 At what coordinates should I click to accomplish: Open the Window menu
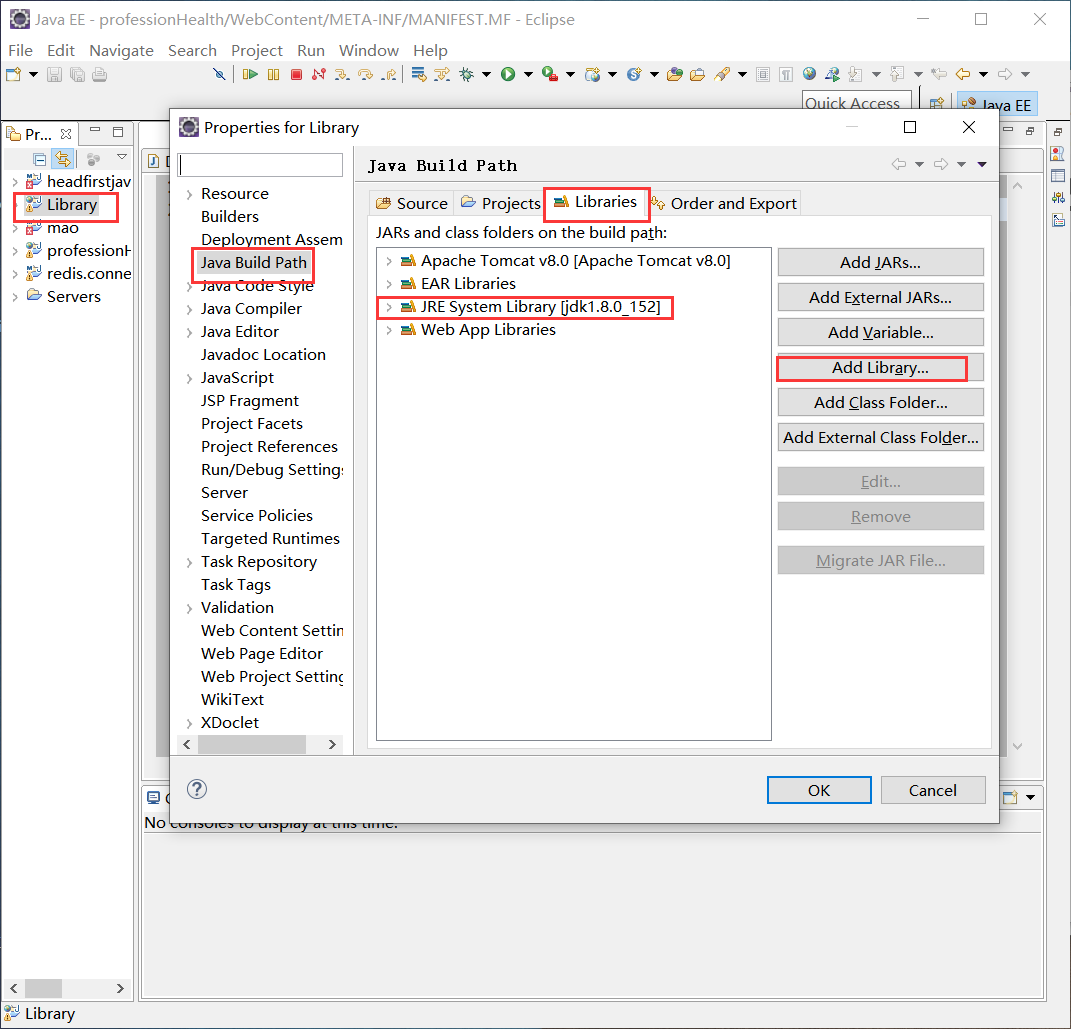(x=368, y=51)
